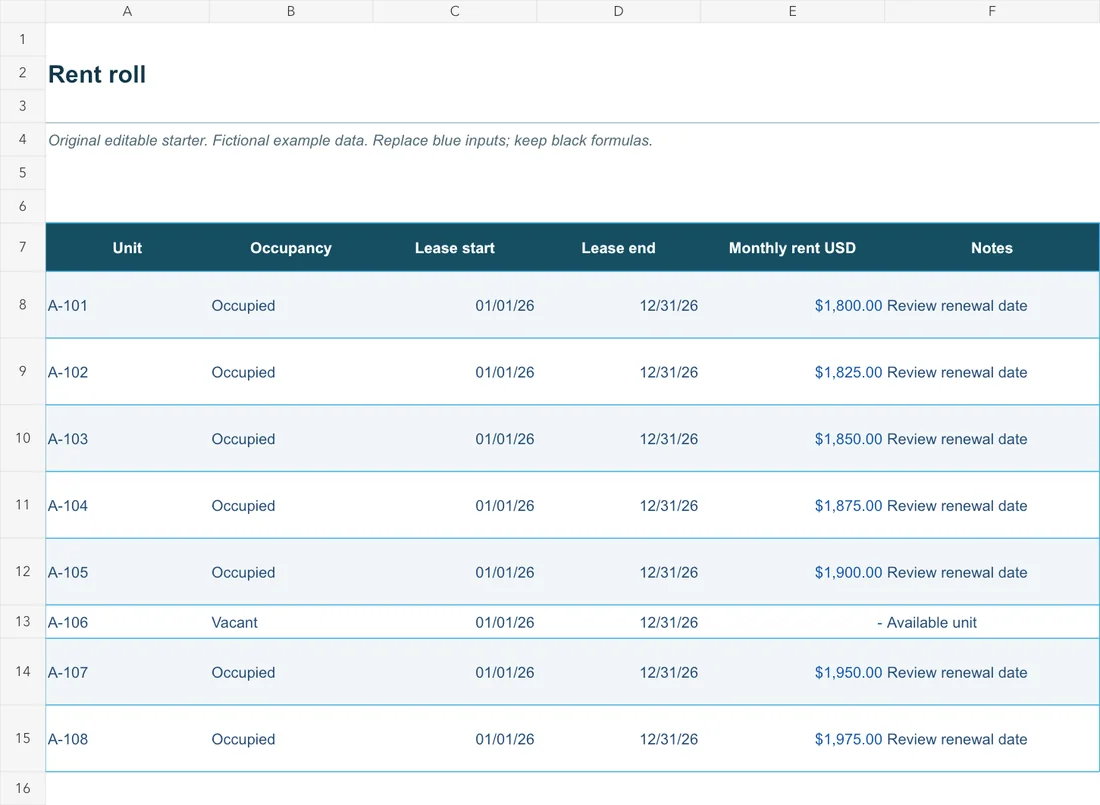Click the "$1,875.00" rent value

pyautogui.click(x=848, y=505)
